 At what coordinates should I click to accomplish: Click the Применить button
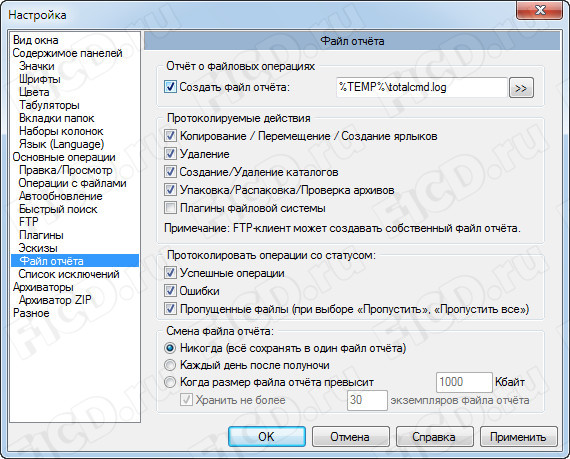click(518, 436)
